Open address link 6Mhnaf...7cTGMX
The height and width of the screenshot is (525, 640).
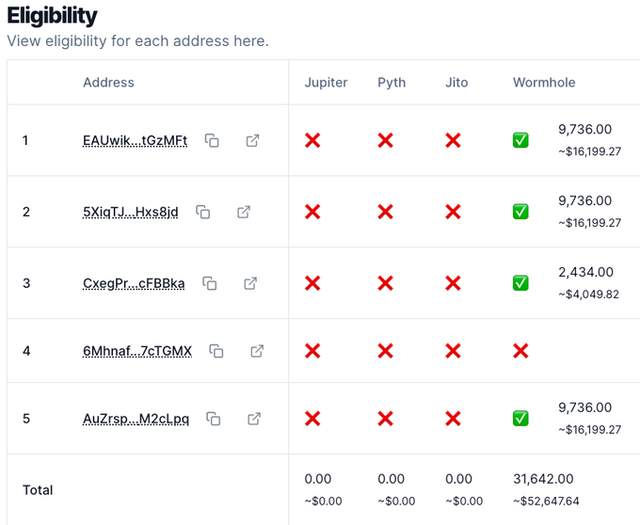pos(138,351)
